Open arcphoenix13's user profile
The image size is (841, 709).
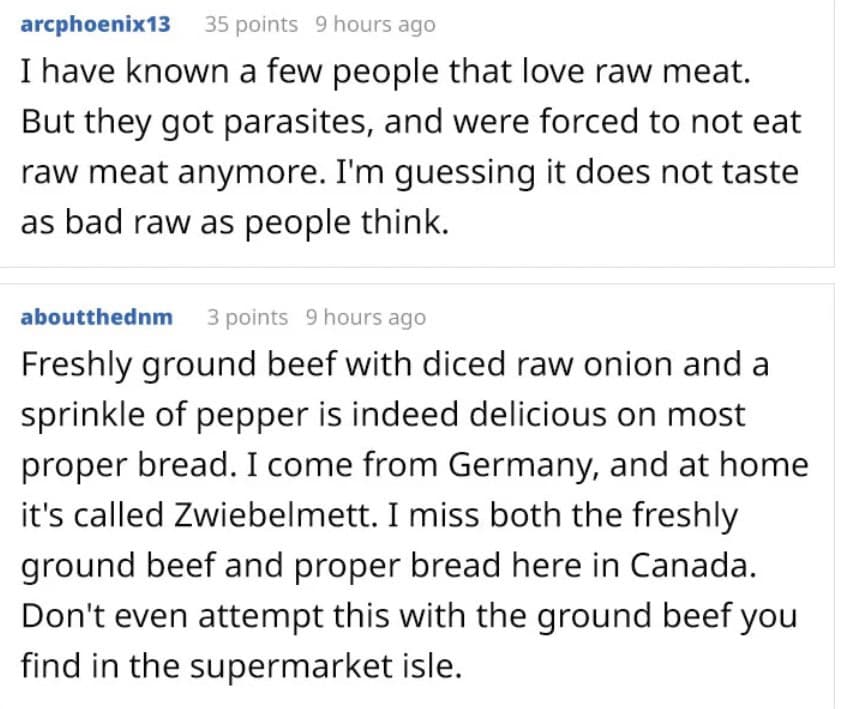pos(95,24)
